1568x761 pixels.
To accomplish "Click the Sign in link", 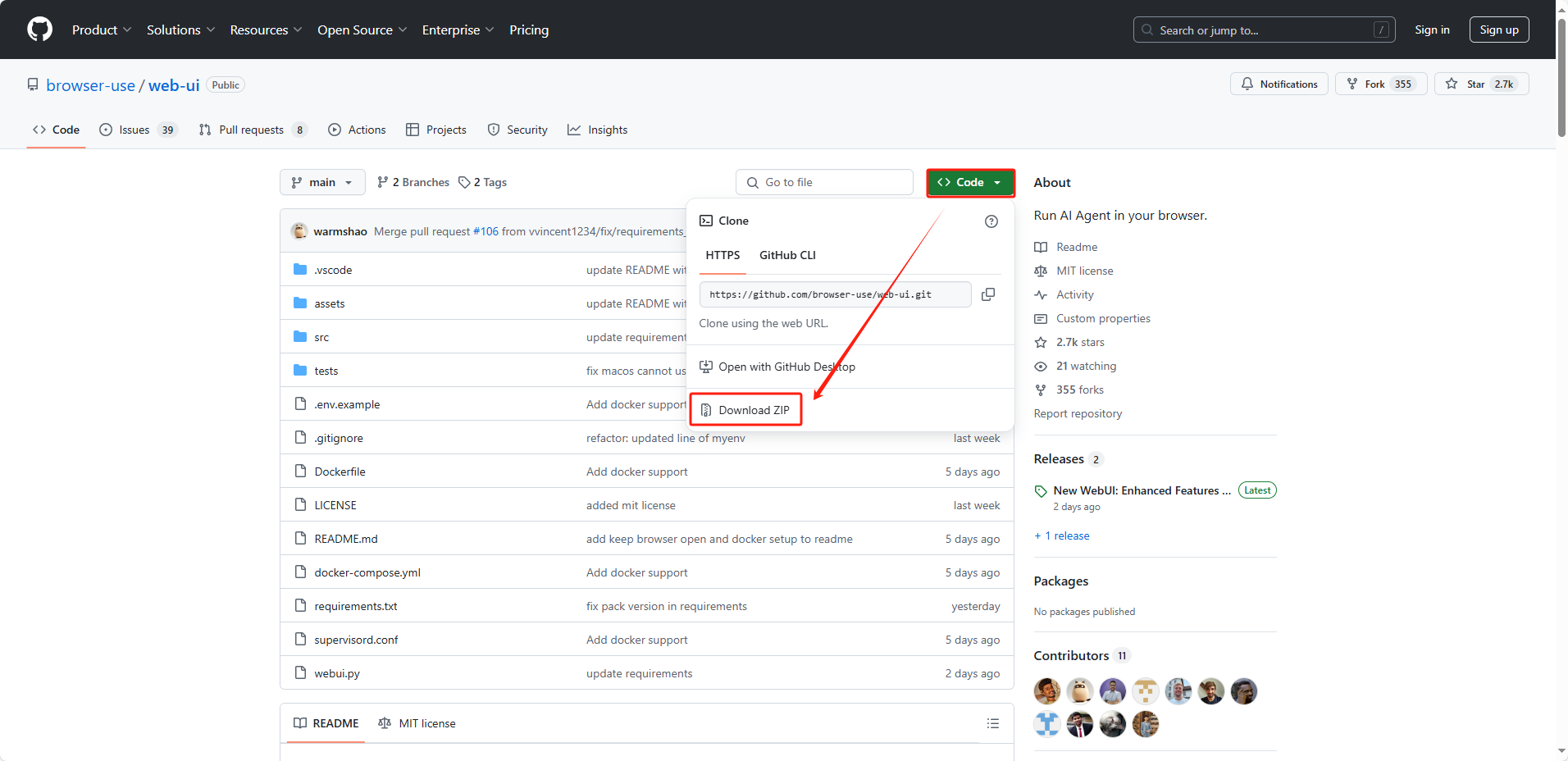I will [x=1432, y=30].
